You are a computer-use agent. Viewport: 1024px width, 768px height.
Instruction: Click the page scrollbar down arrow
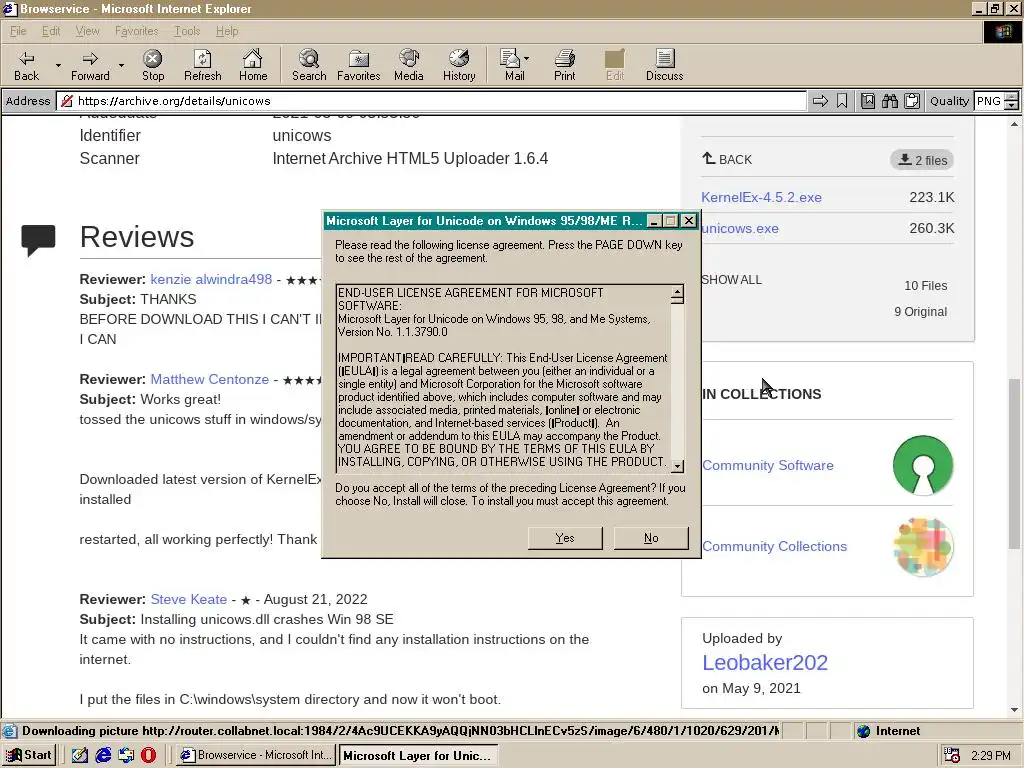tap(1014, 709)
